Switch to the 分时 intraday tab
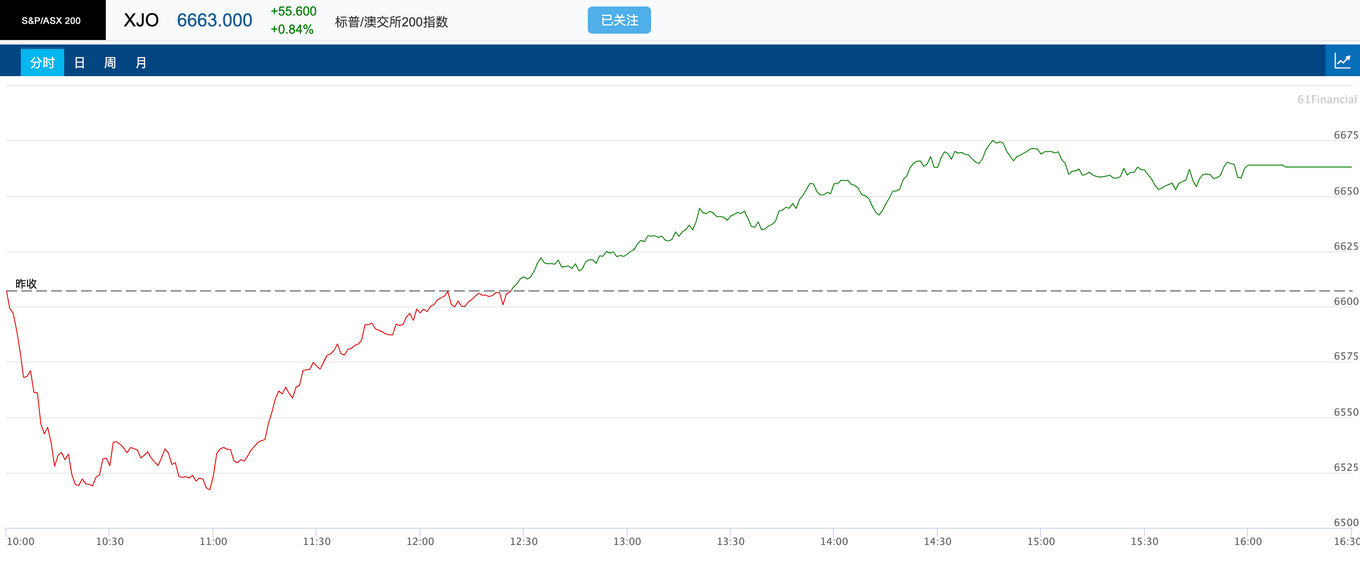Image resolution: width=1360 pixels, height=561 pixels. coord(42,62)
